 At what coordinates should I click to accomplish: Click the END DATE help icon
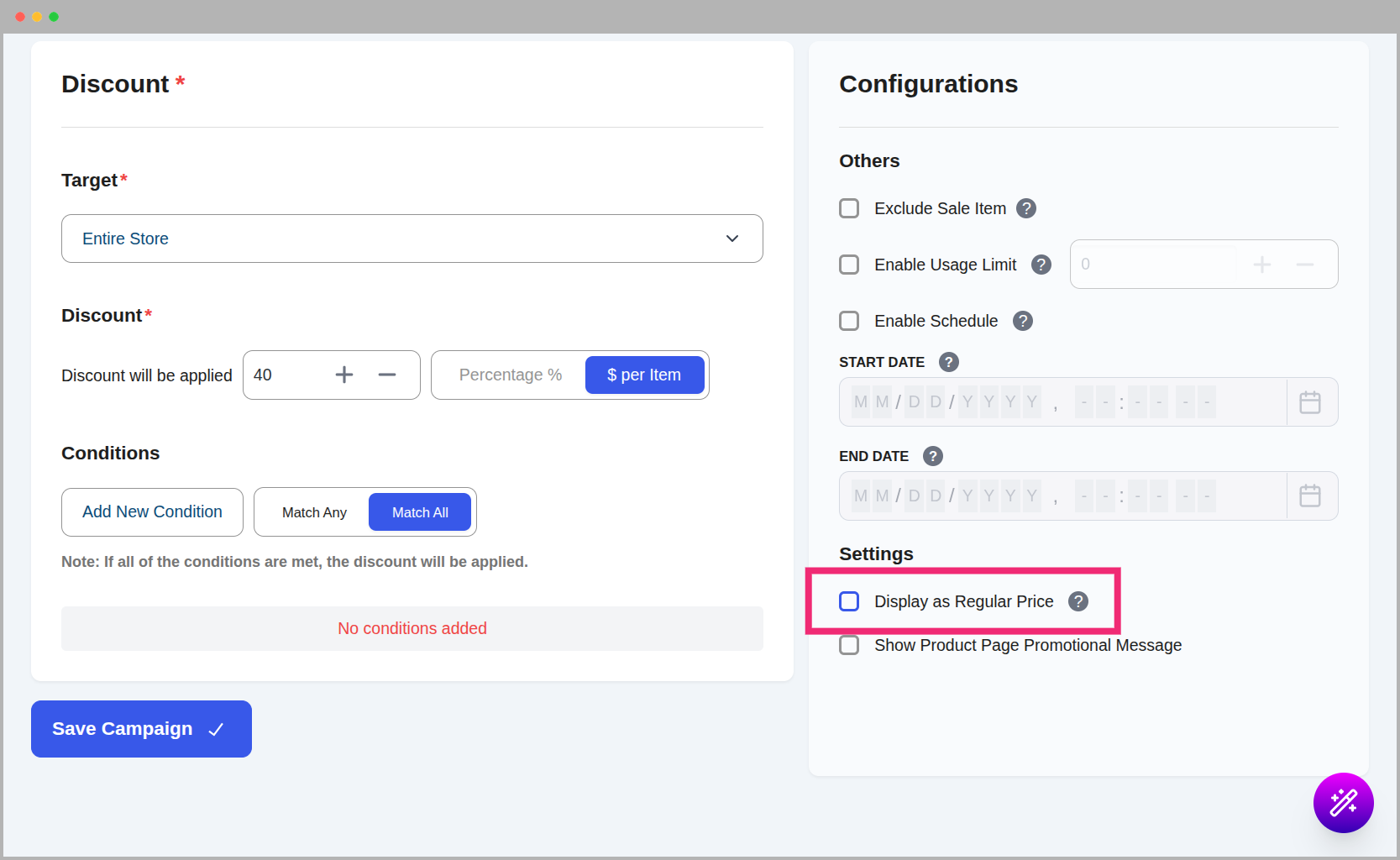pyautogui.click(x=932, y=456)
